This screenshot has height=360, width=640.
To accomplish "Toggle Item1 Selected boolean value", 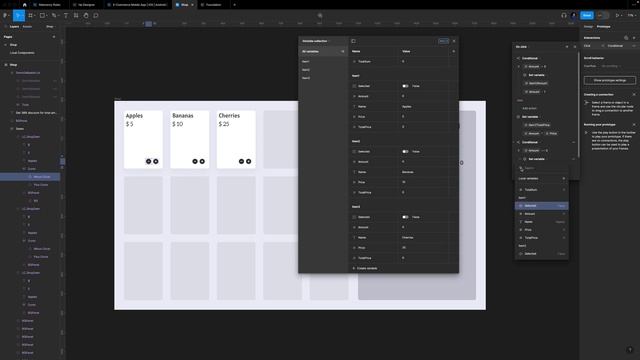I will click(x=405, y=86).
